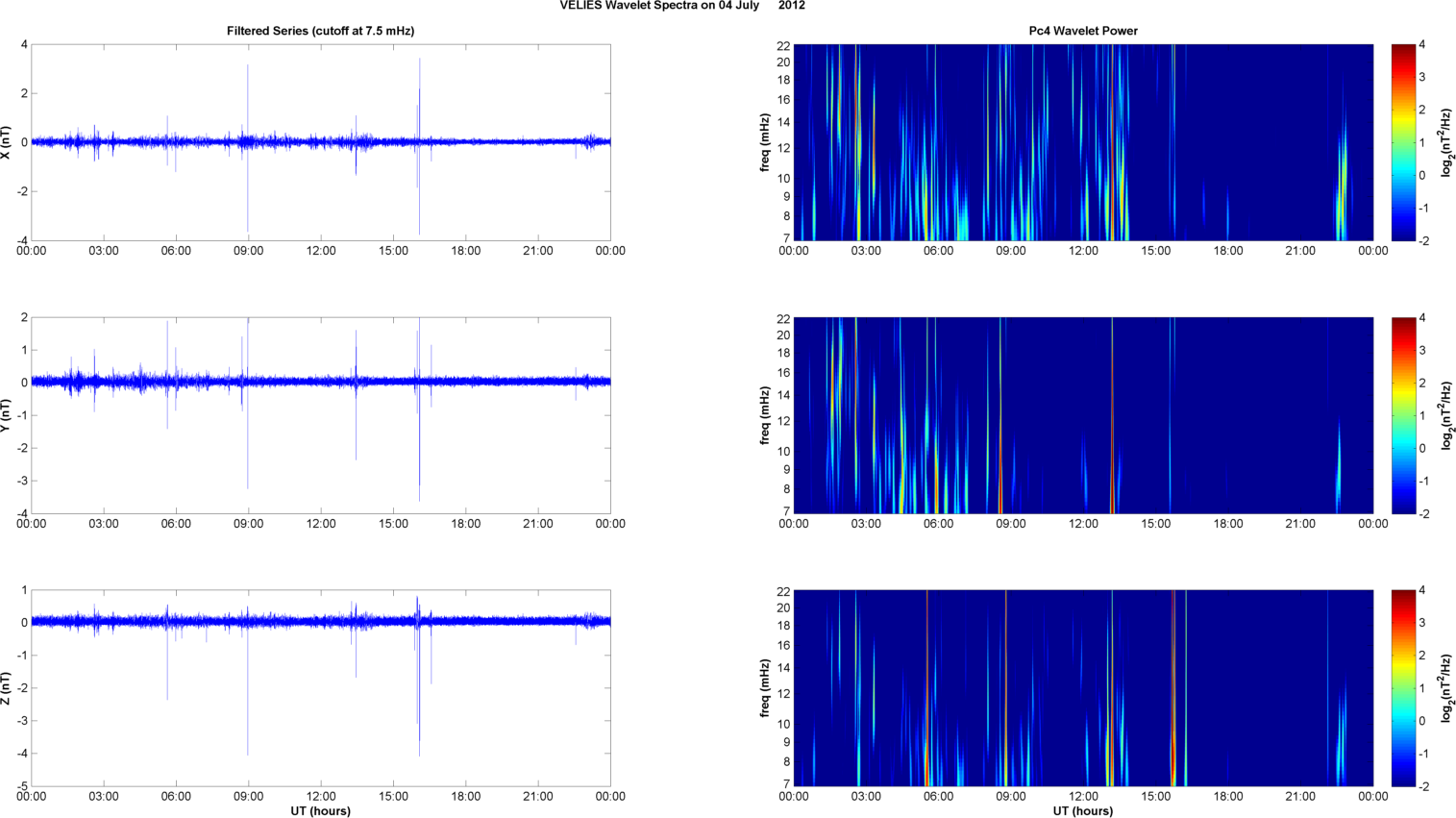Click the 'freq (mHz)' label of the top spectrogram
The height and width of the screenshot is (818, 1456).
pyautogui.click(x=765, y=142)
